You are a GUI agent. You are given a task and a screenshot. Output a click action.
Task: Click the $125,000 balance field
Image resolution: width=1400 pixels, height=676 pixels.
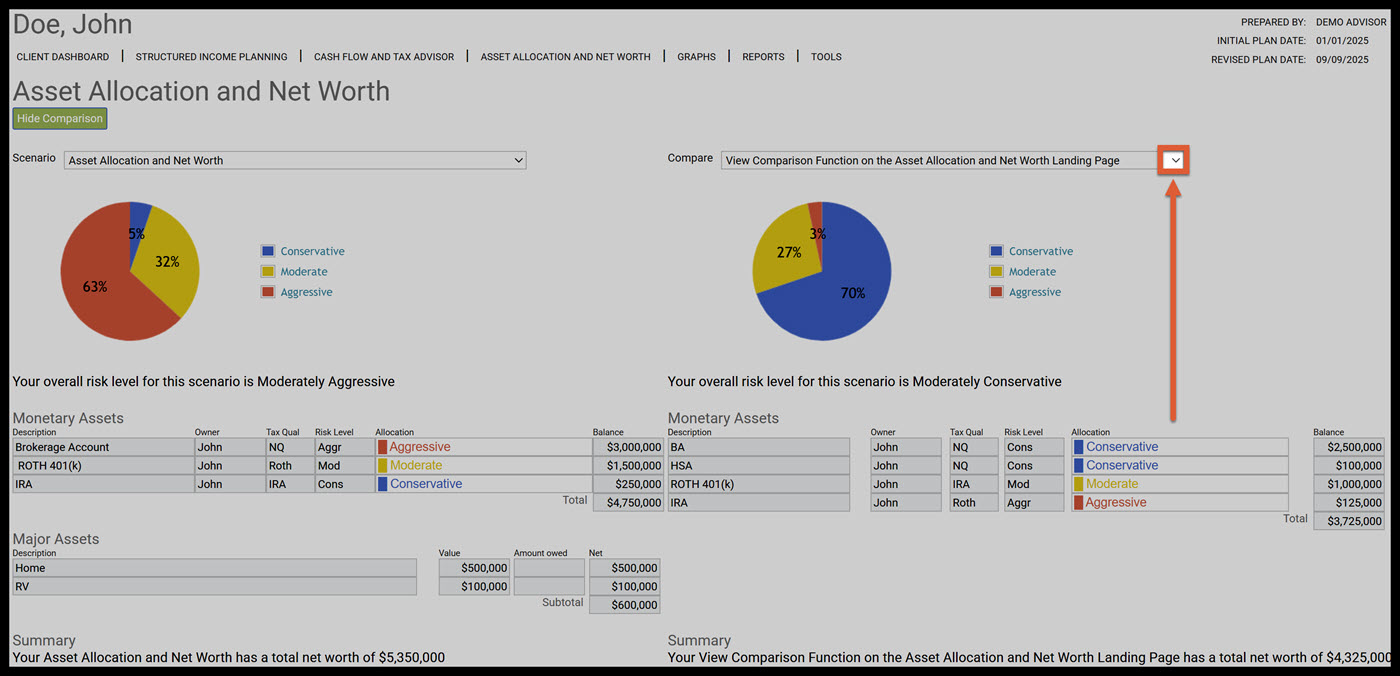point(1349,503)
